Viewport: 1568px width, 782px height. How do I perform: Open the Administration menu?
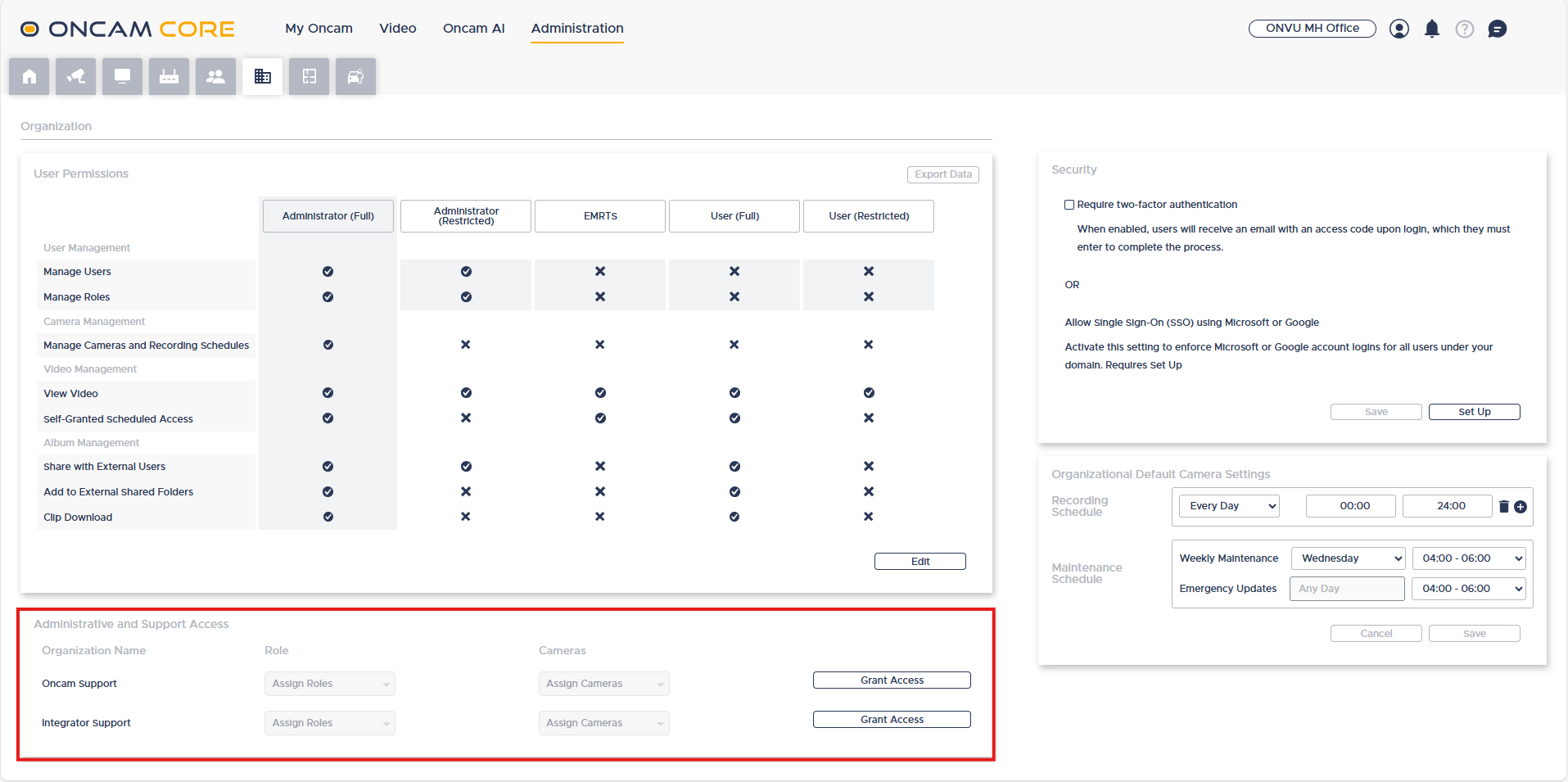click(577, 29)
